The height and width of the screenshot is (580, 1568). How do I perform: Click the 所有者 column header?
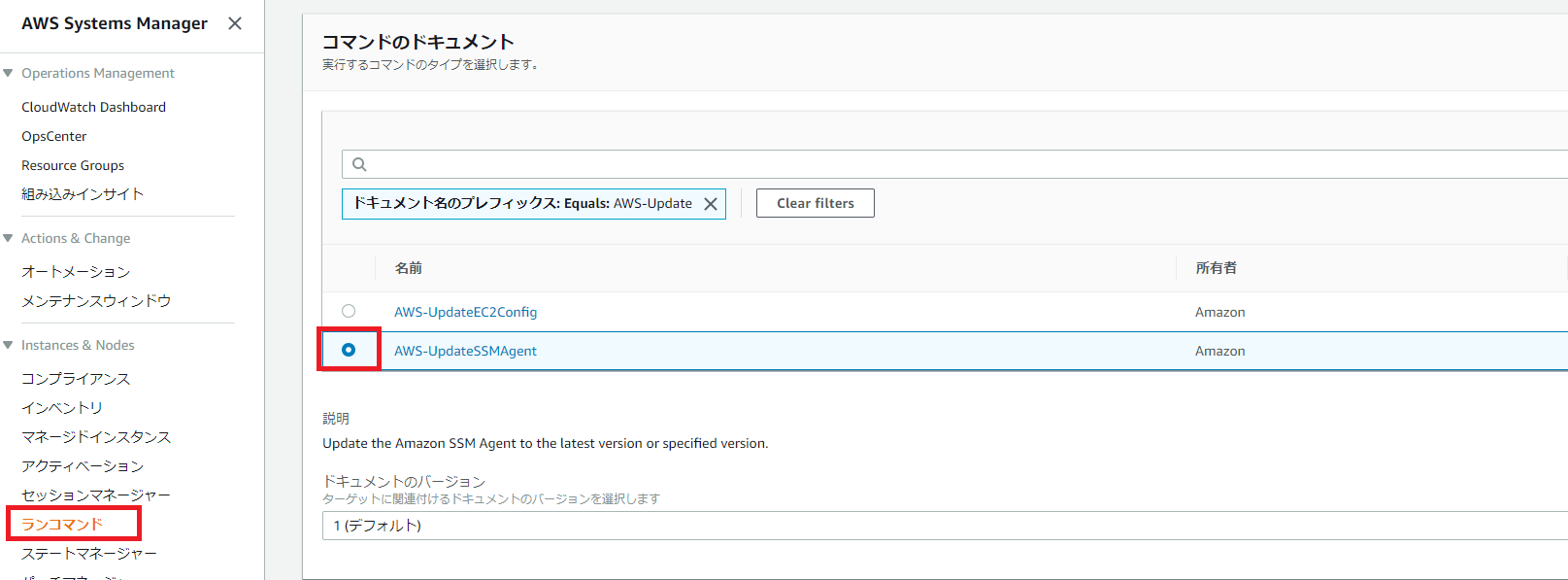click(x=1216, y=268)
